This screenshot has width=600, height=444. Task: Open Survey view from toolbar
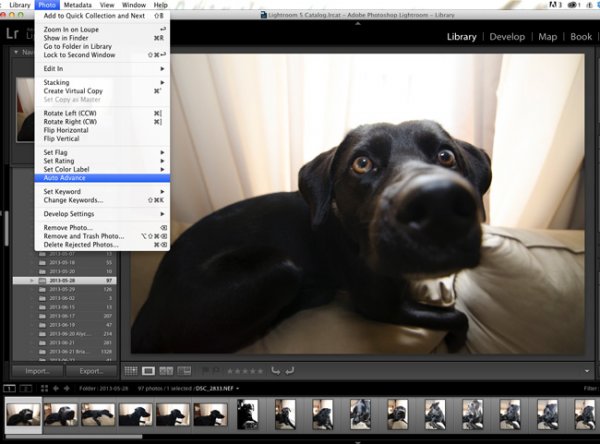click(184, 371)
